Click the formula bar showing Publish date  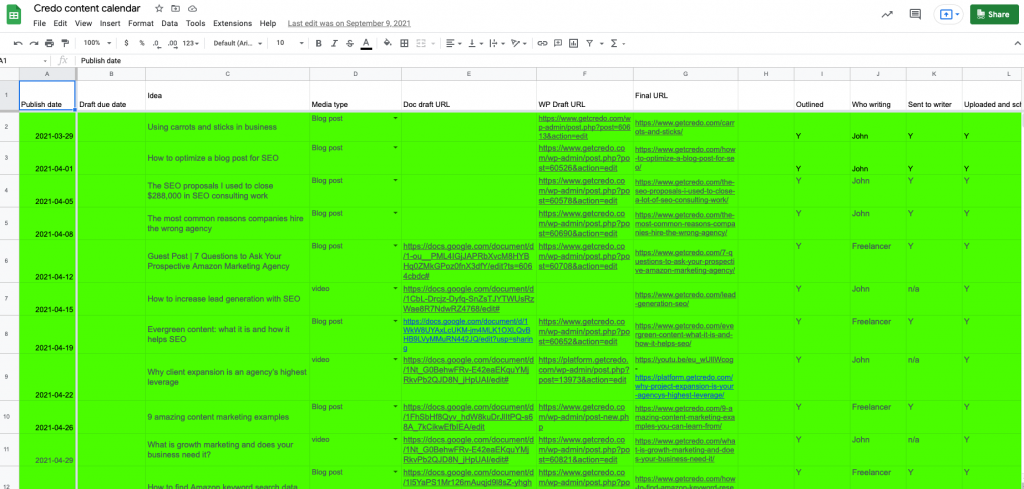tap(549, 61)
